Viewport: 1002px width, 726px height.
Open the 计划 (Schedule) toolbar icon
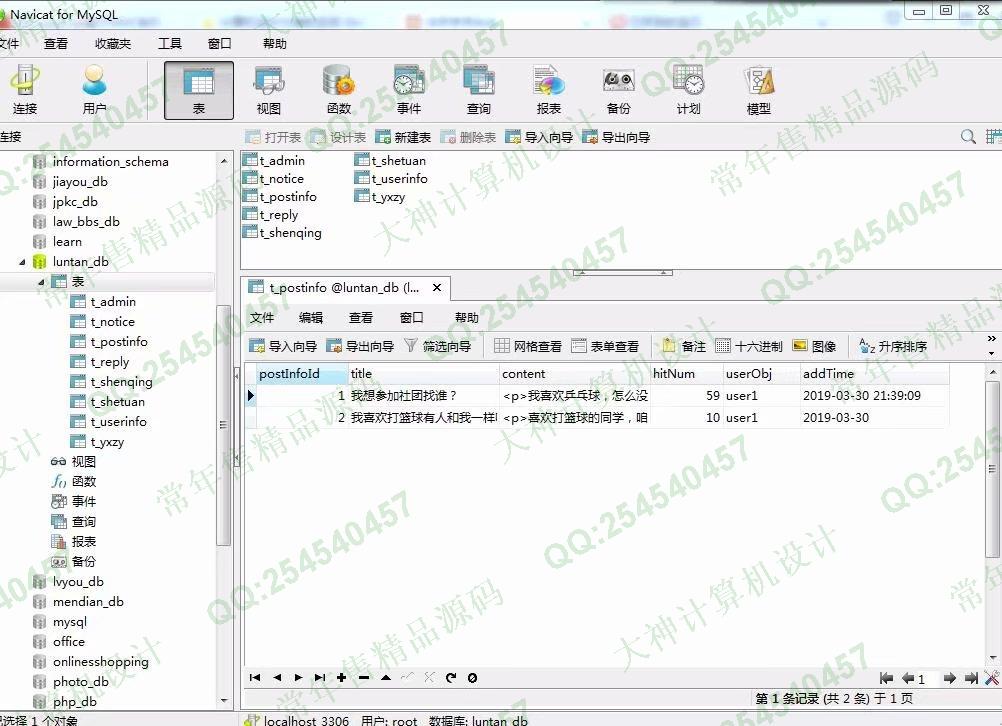point(688,89)
